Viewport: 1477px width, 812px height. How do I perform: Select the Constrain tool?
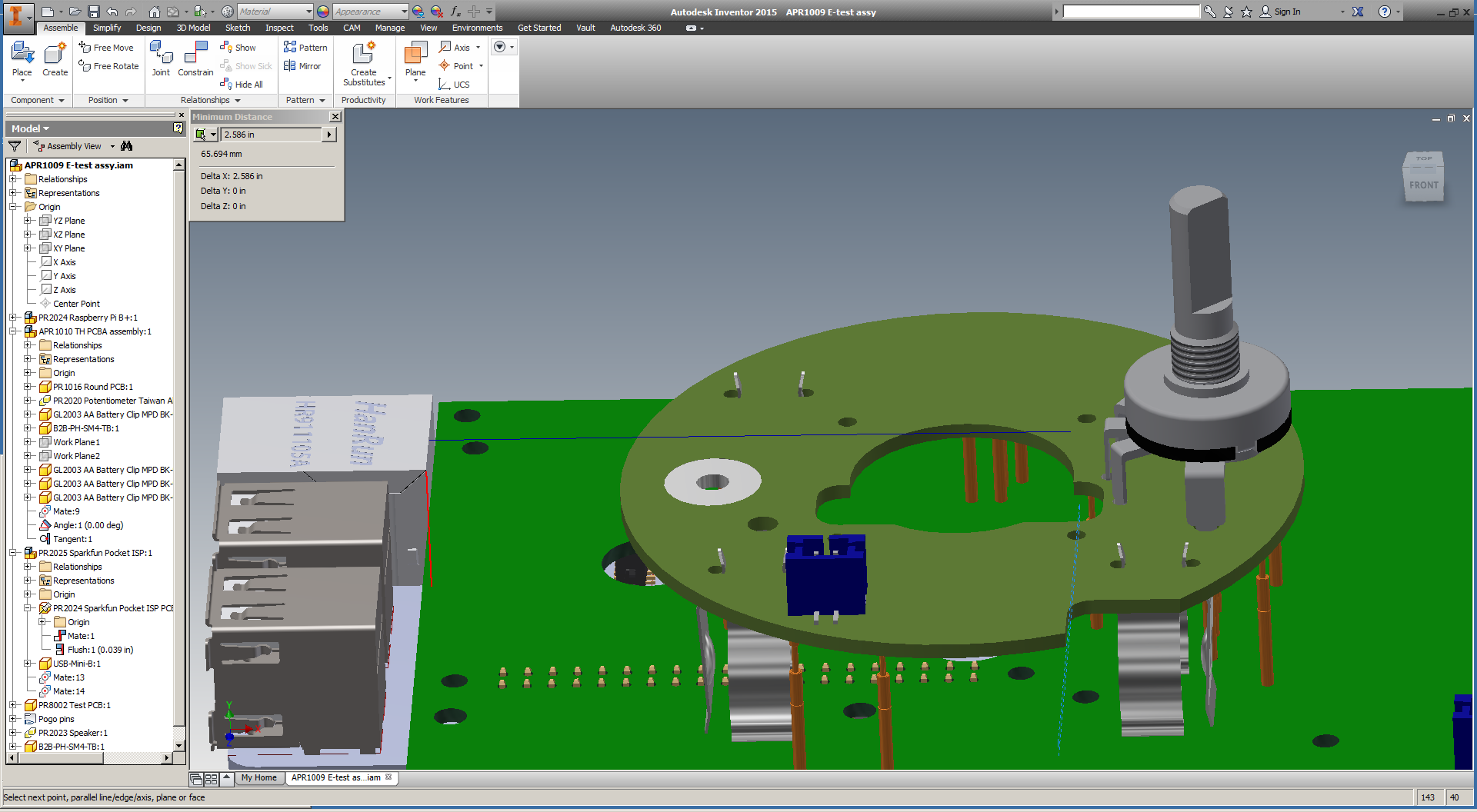[195, 59]
